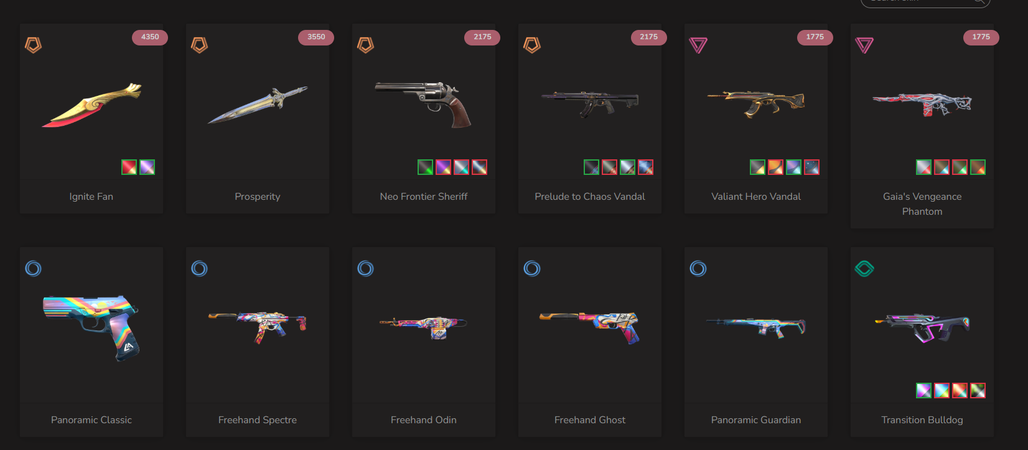Click the Freehand Ghost weapon image
Viewport: 1028px width, 450px height.
click(x=589, y=326)
